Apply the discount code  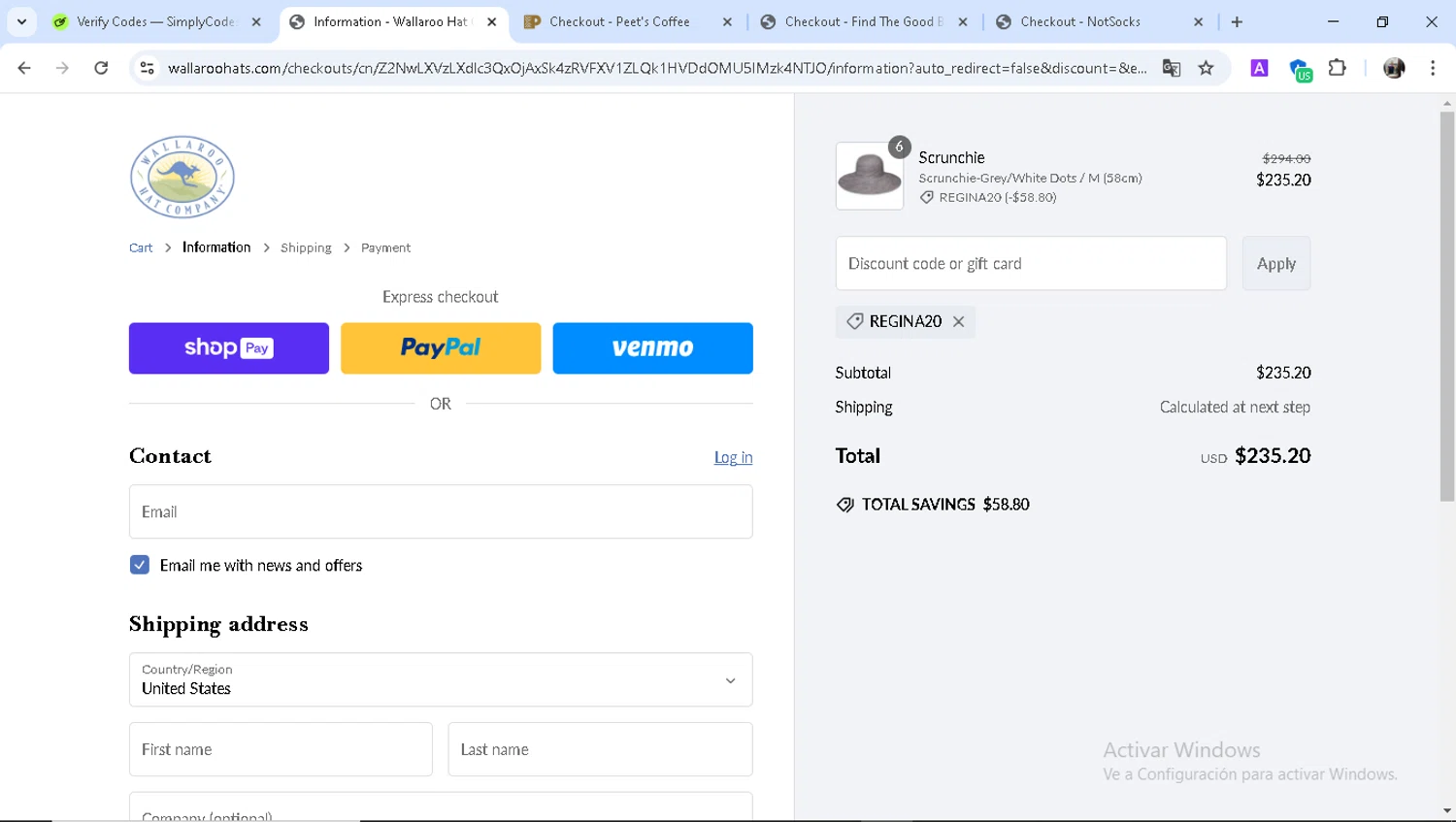coord(1275,263)
